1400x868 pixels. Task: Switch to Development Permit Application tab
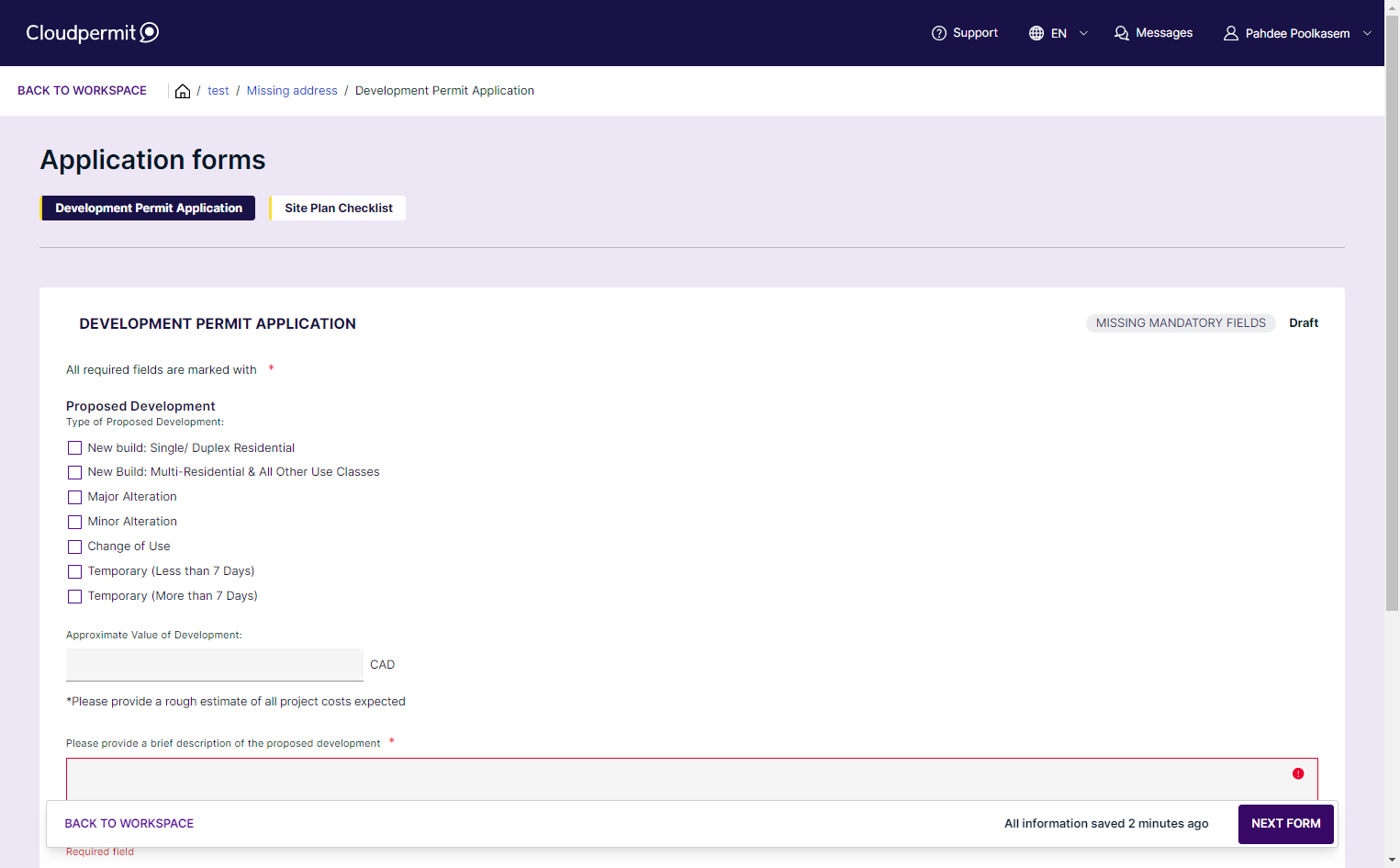pyautogui.click(x=148, y=208)
